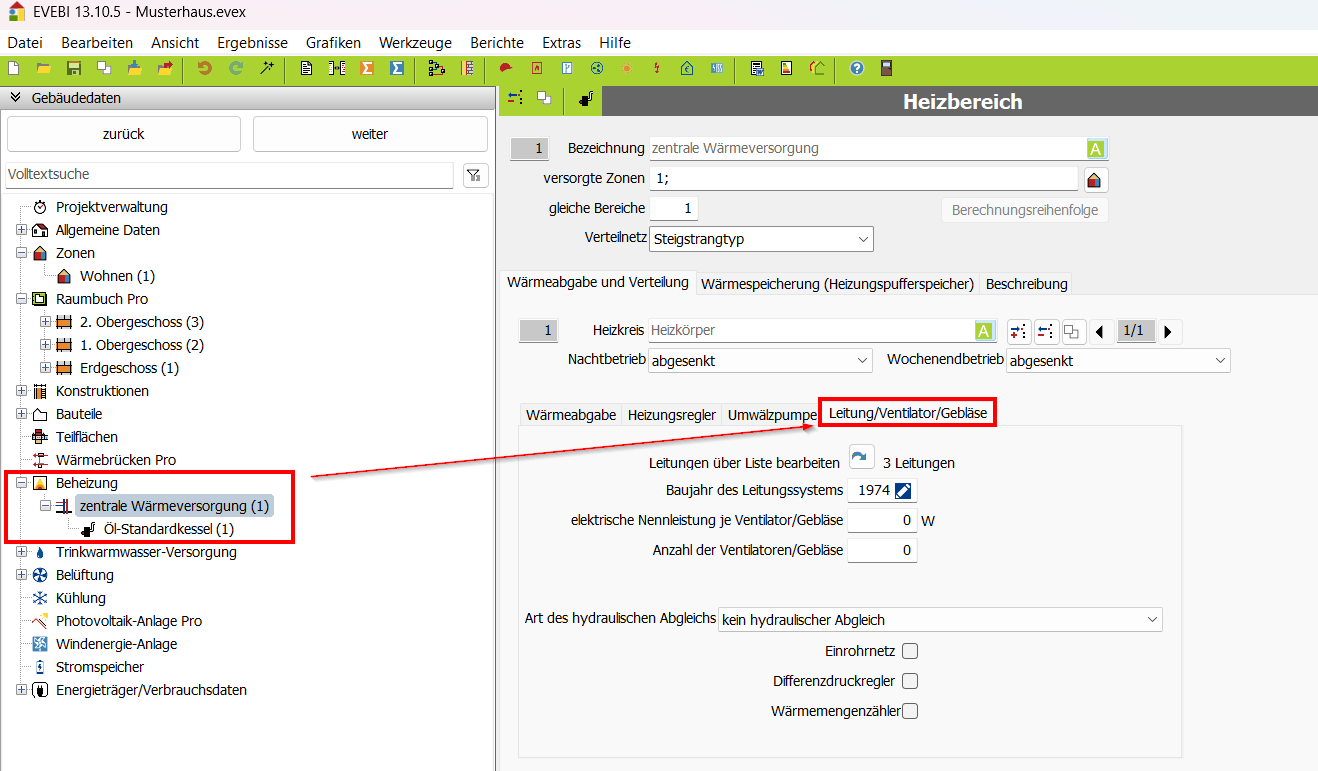The width and height of the screenshot is (1318, 771).
Task: Toggle the Wärmemengenzähler checkbox
Action: pyautogui.click(x=910, y=712)
